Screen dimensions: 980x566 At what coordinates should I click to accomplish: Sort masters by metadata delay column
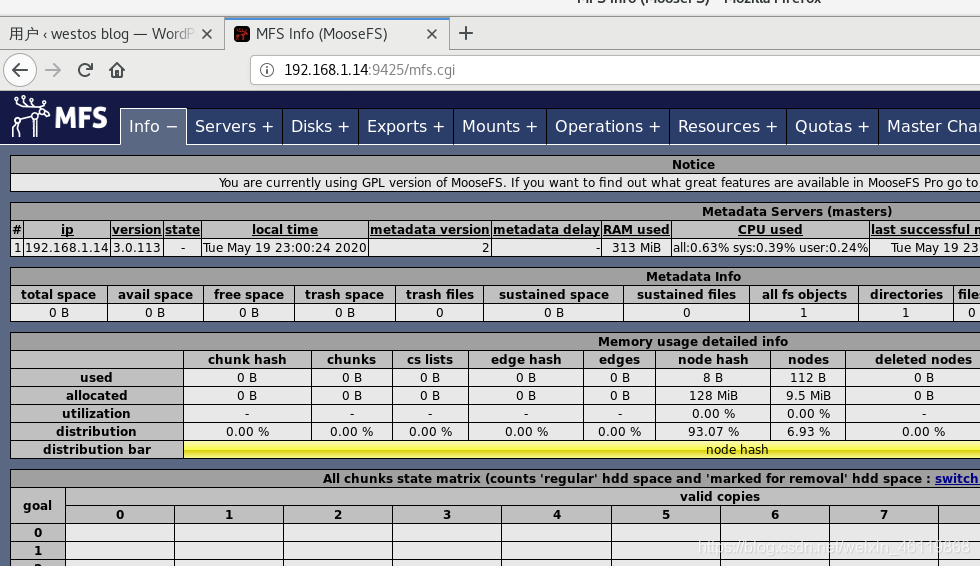coord(547,230)
